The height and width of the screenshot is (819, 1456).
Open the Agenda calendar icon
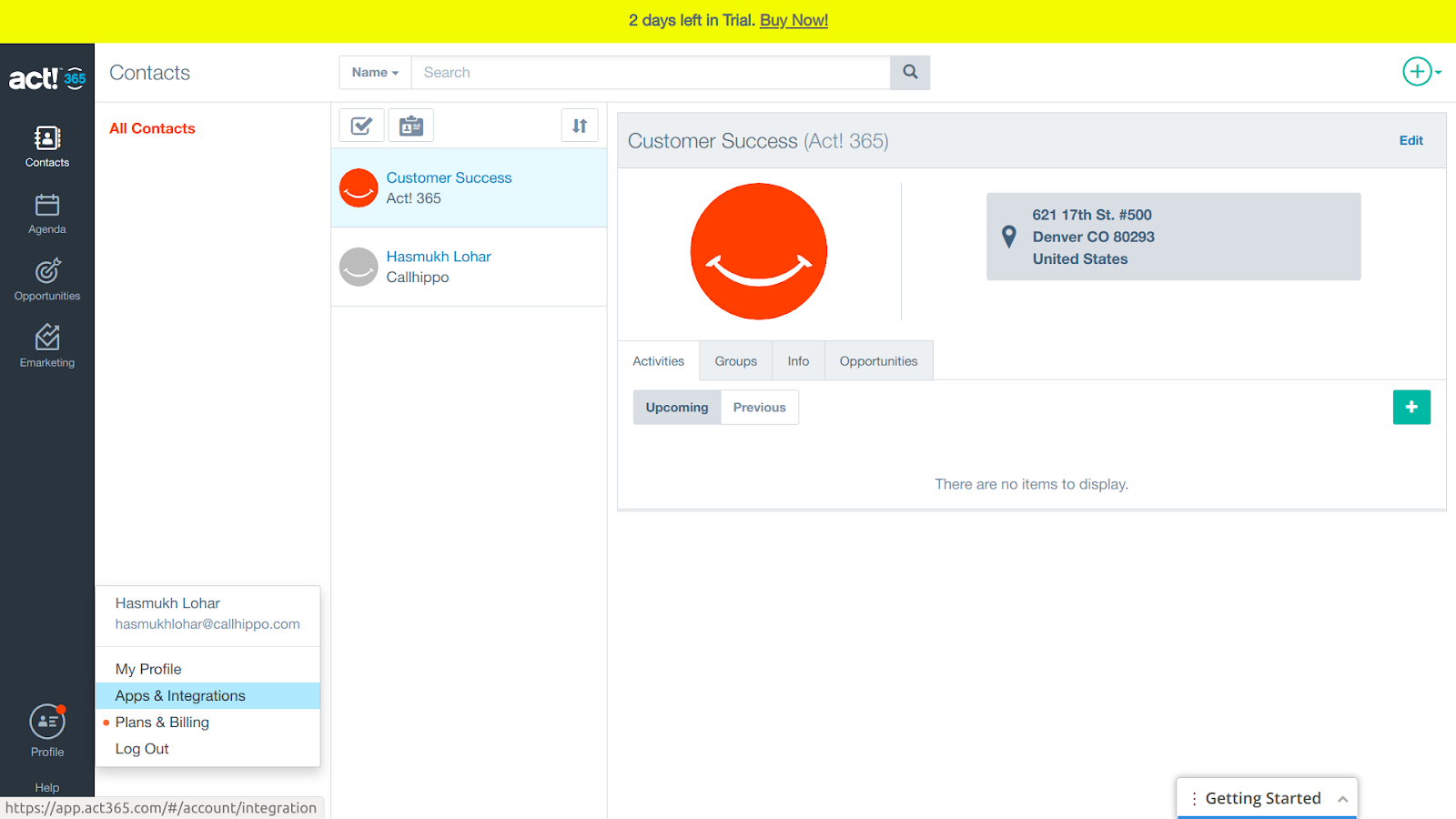[47, 205]
